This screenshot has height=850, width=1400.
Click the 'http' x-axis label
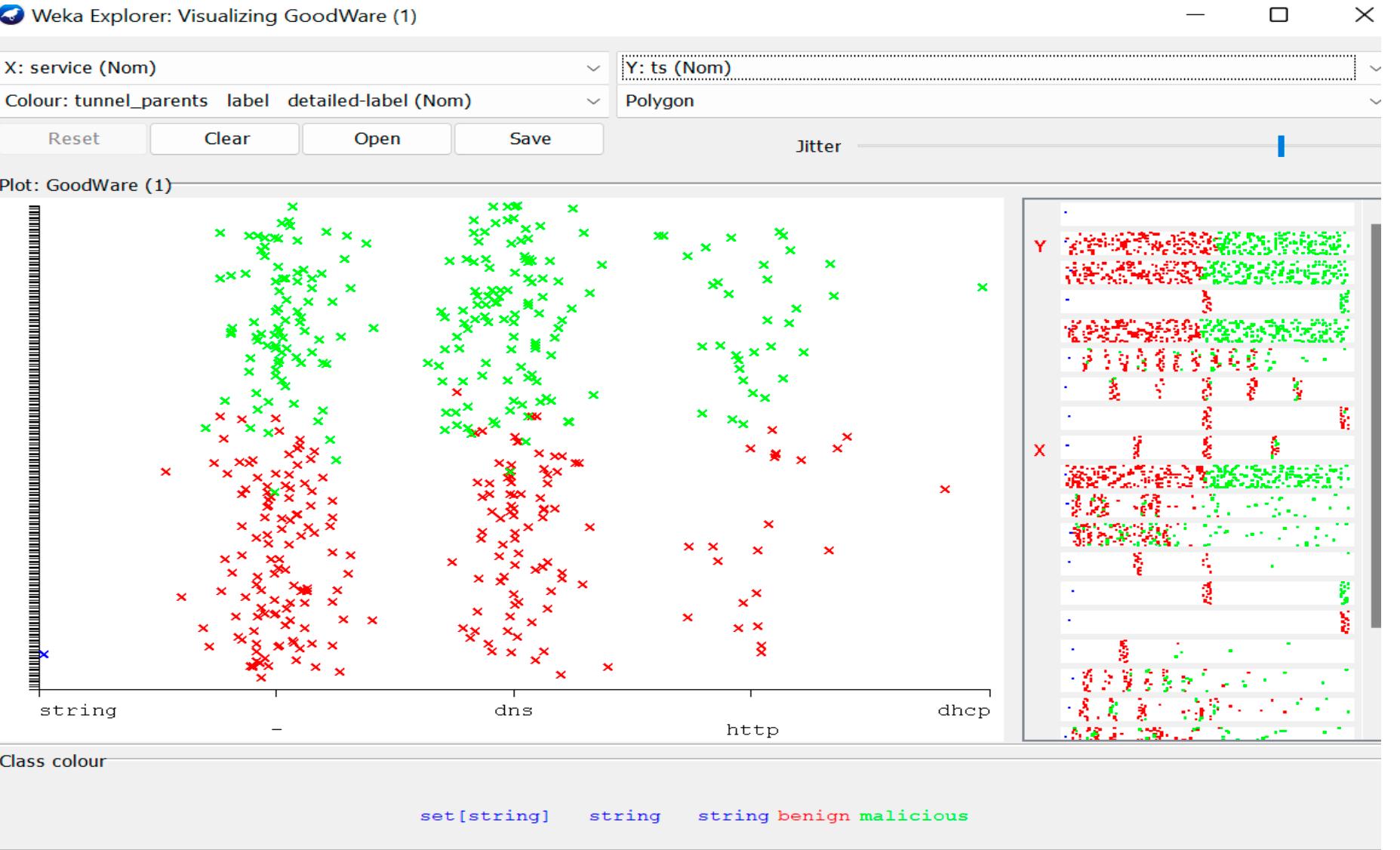752,730
